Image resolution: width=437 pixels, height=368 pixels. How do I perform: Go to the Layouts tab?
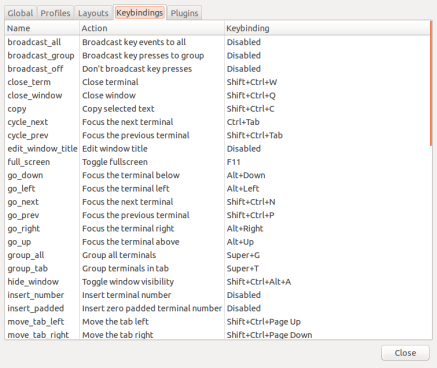click(93, 13)
